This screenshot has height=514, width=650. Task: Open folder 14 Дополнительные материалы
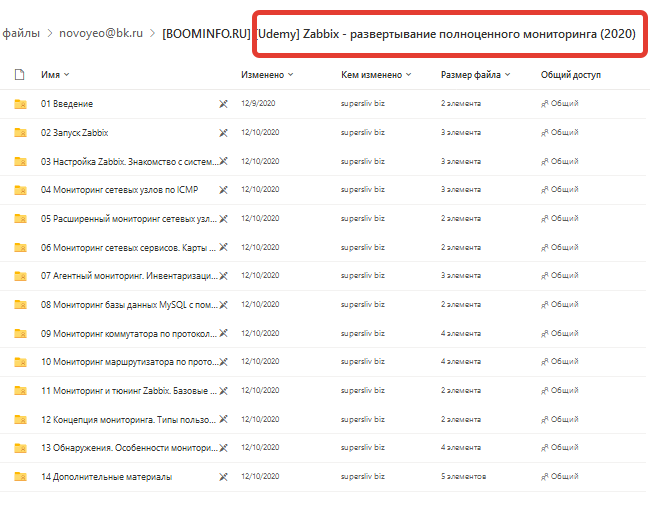tap(107, 477)
